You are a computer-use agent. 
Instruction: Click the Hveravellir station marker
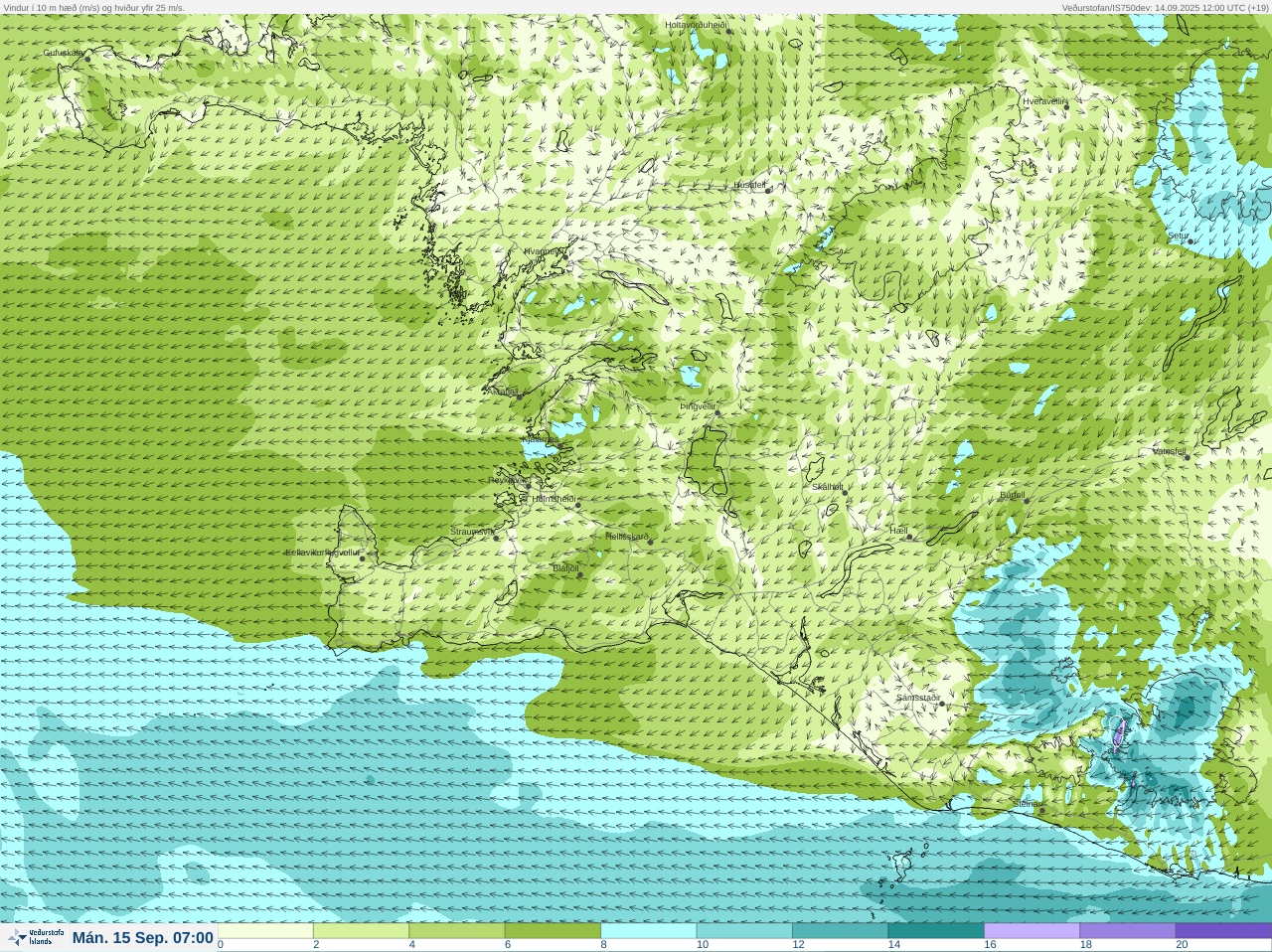coord(1065,106)
